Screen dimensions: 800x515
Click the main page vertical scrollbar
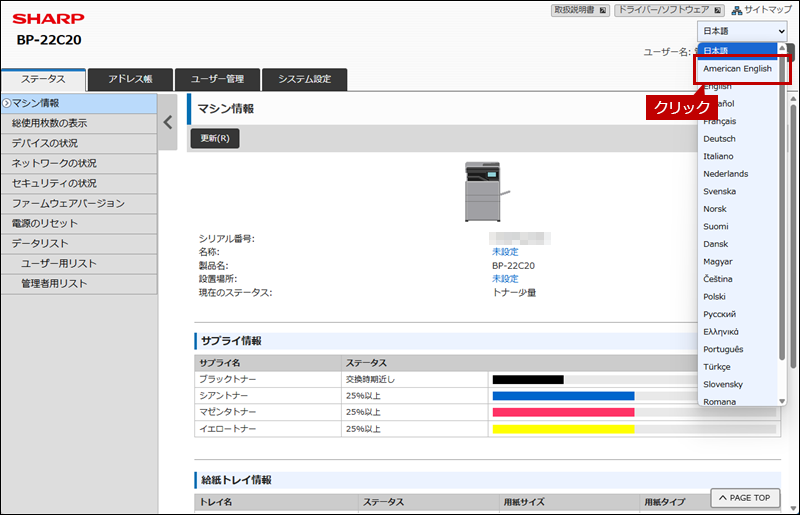pyautogui.click(x=793, y=236)
